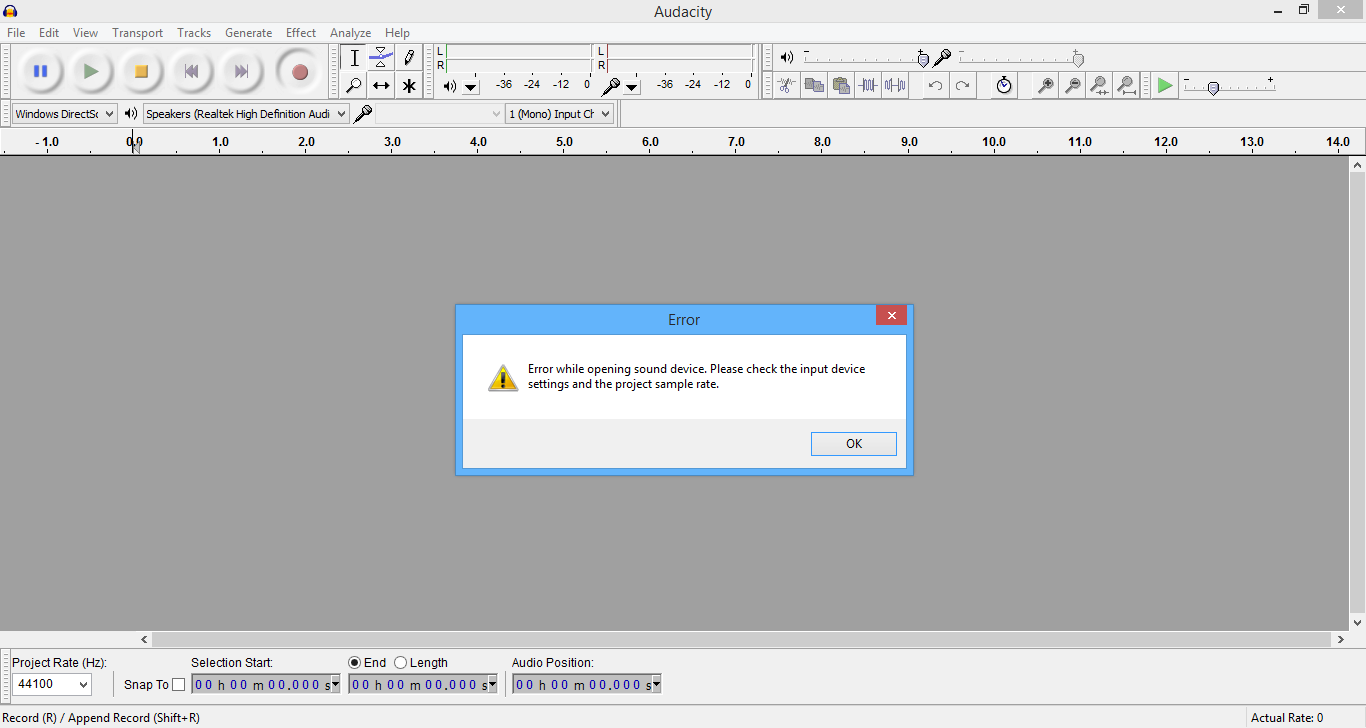Click the Pause transport button

pyautogui.click(x=40, y=71)
